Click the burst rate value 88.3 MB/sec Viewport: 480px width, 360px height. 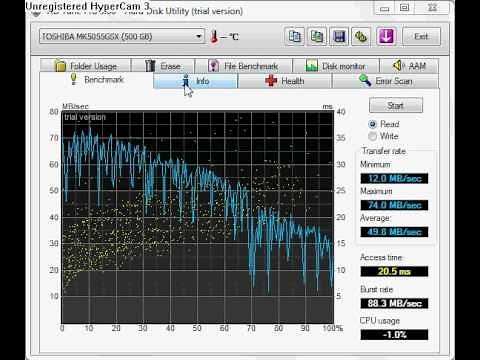point(394,303)
